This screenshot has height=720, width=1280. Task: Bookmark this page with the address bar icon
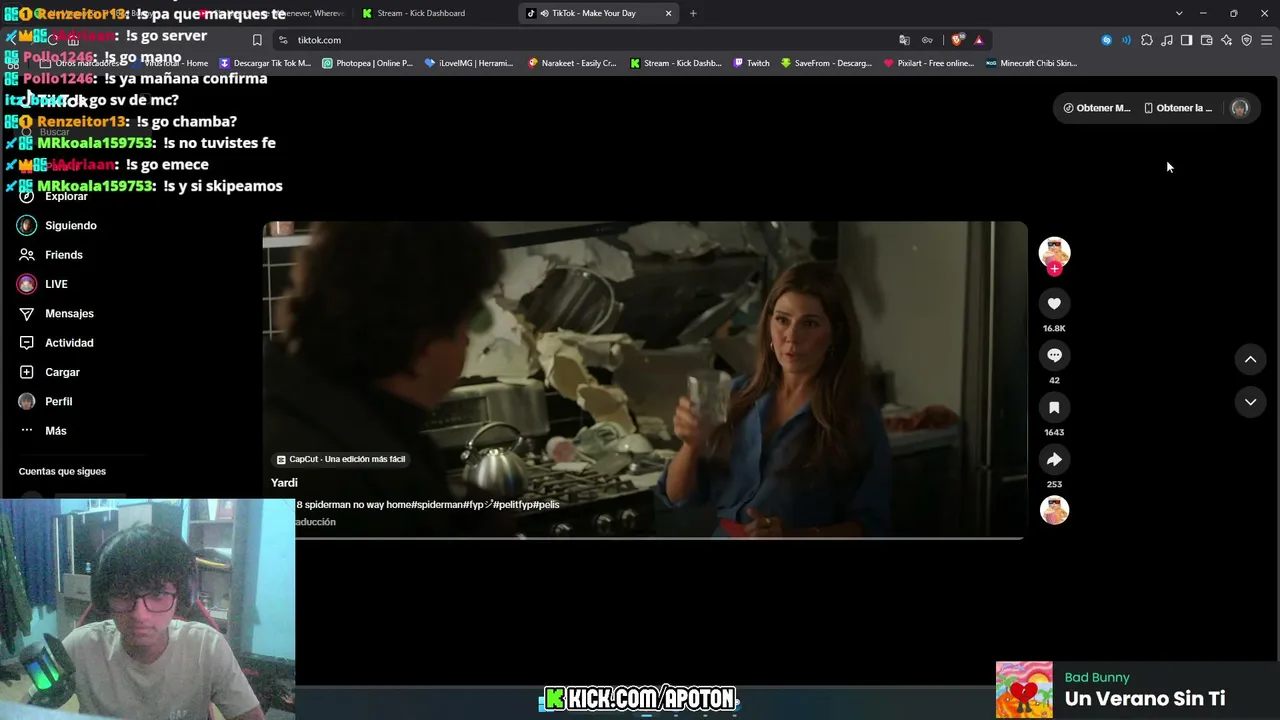tap(257, 40)
